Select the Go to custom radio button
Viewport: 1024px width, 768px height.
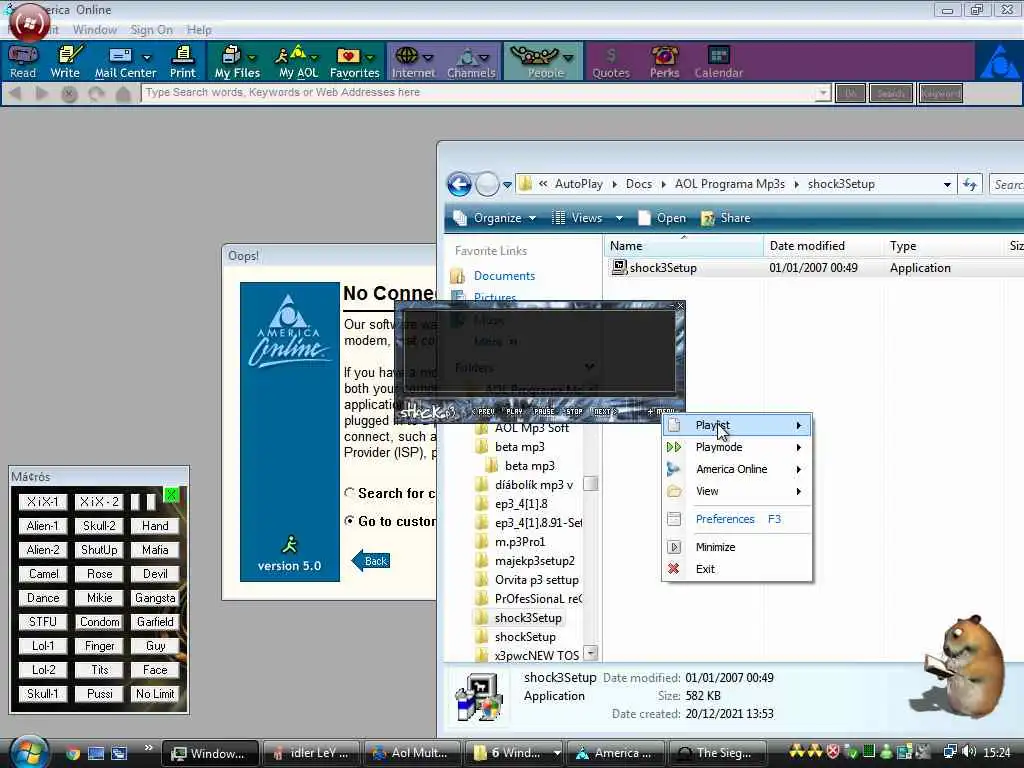350,521
